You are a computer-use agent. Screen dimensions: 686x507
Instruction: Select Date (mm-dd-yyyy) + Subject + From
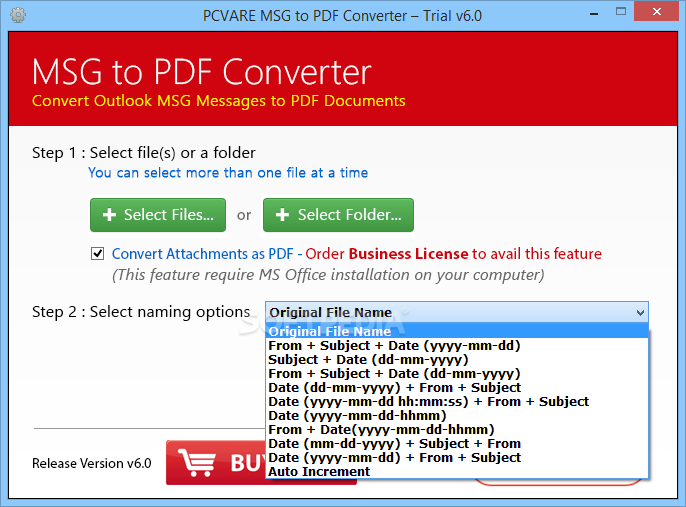[457, 444]
